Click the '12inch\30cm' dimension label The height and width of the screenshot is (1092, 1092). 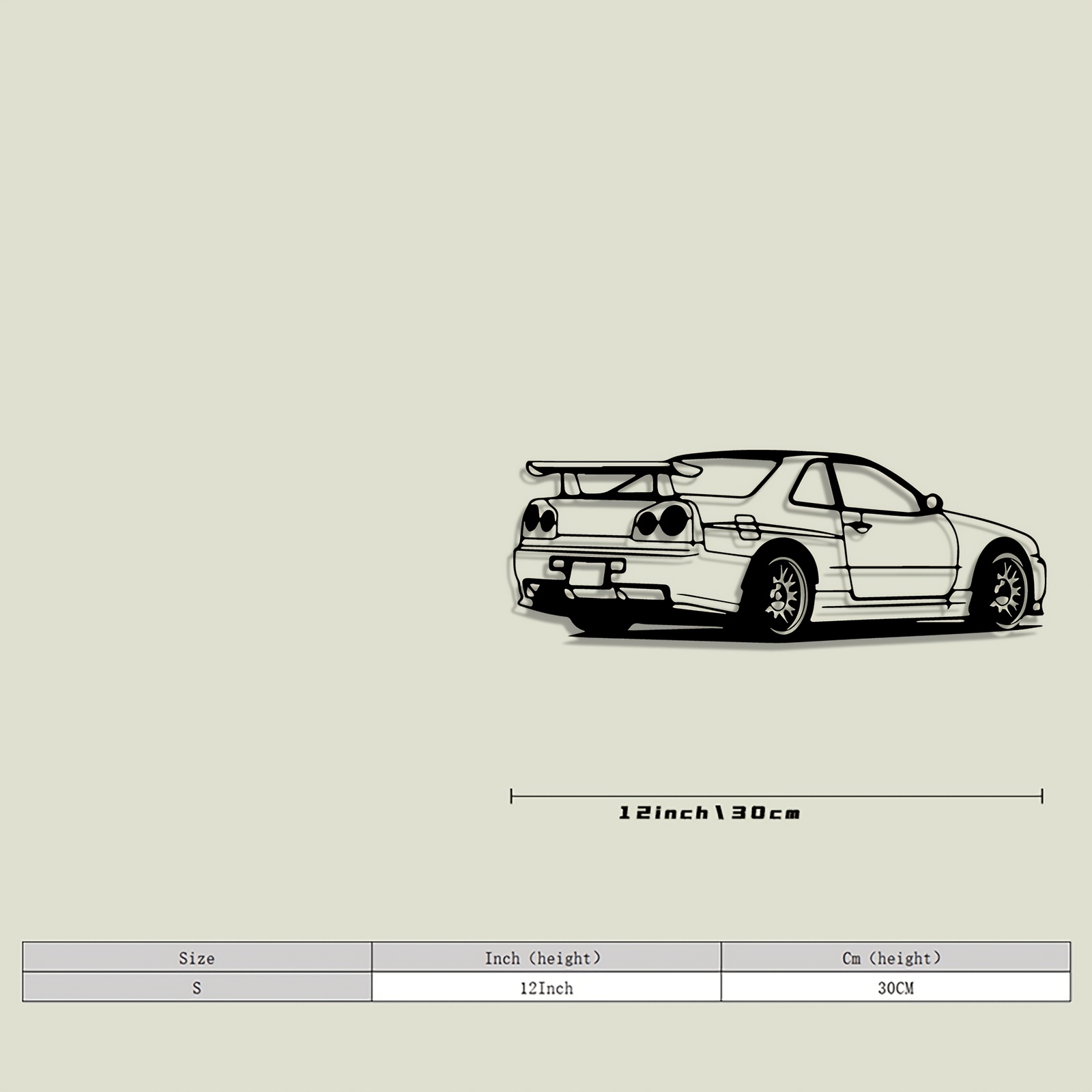[x=709, y=813]
